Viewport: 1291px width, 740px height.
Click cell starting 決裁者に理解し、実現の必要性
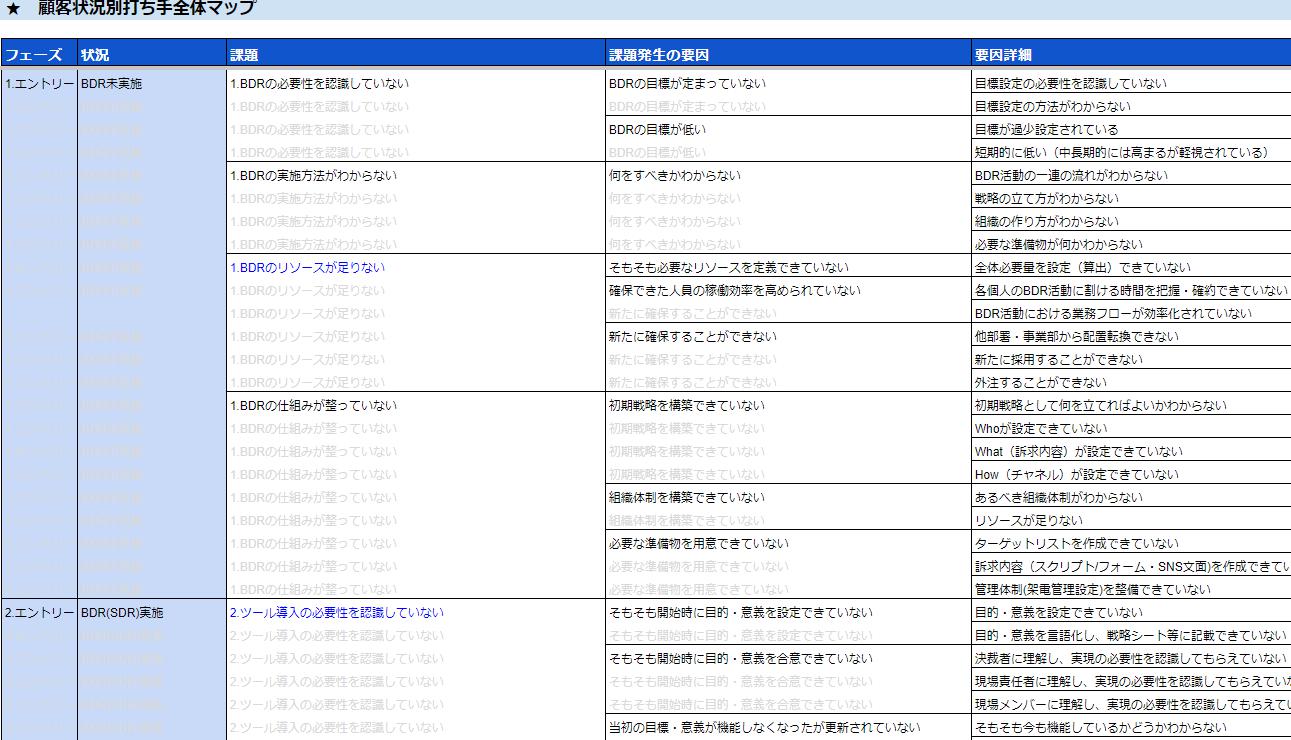[x=1131, y=659]
